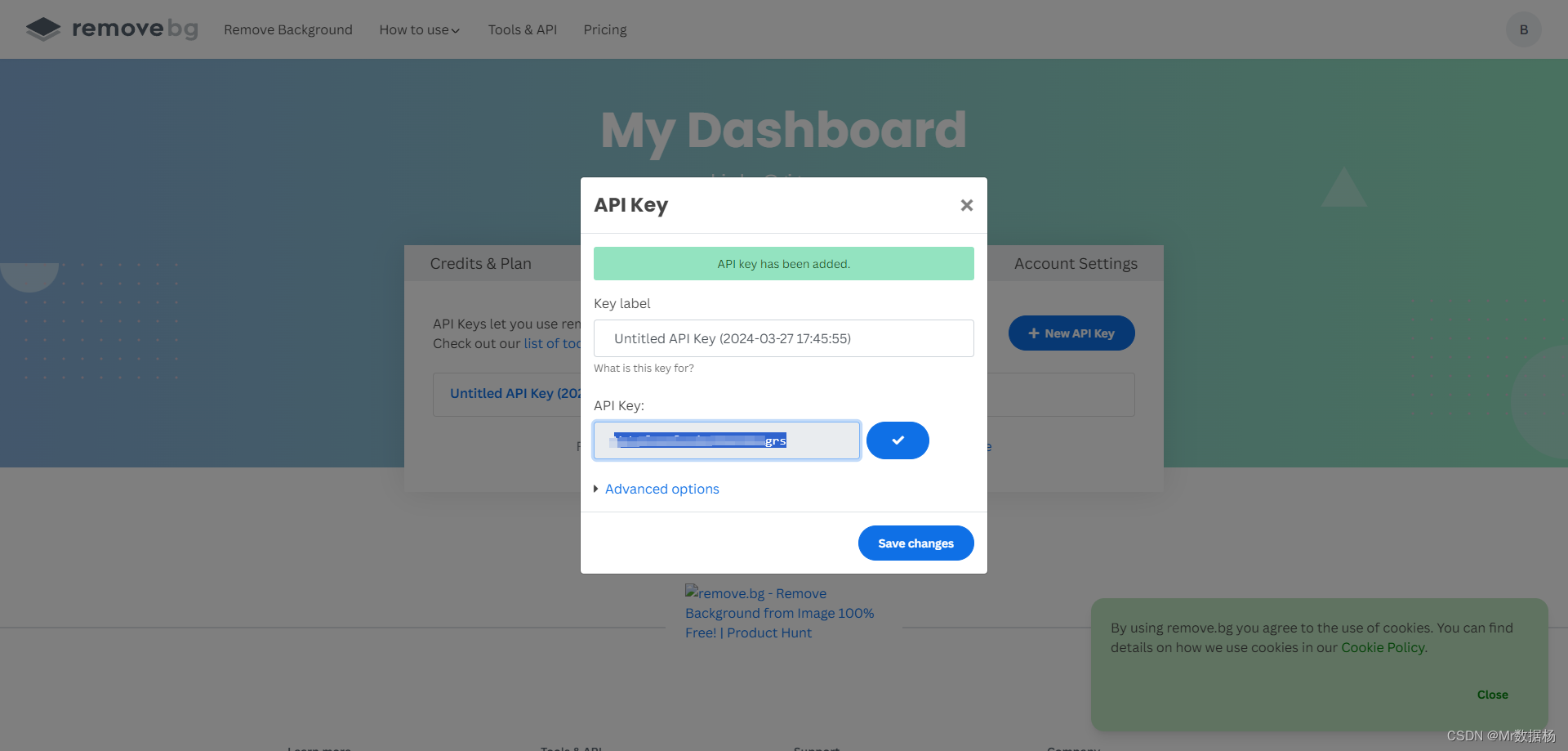Open the user avatar B menu

tap(1523, 29)
